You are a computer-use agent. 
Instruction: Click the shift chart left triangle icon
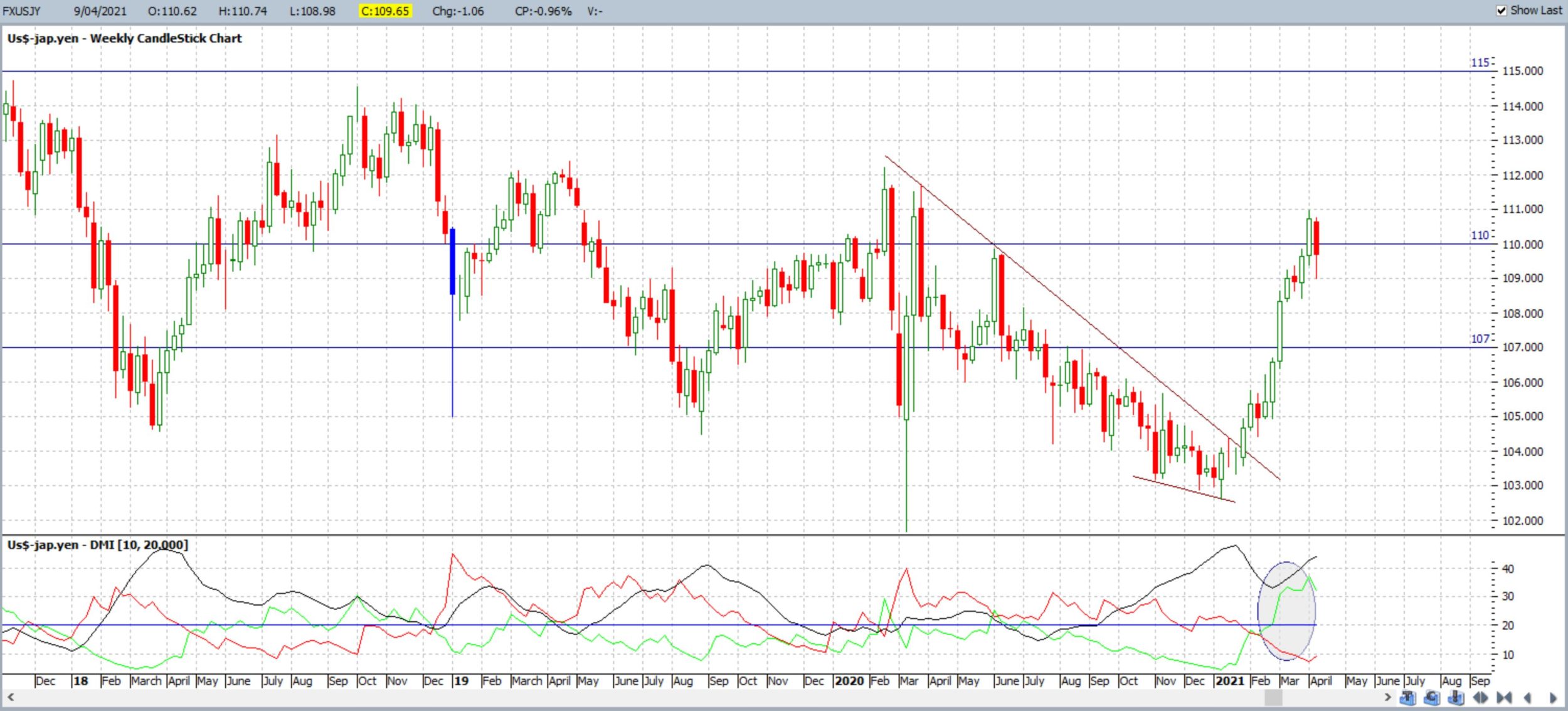1527,698
